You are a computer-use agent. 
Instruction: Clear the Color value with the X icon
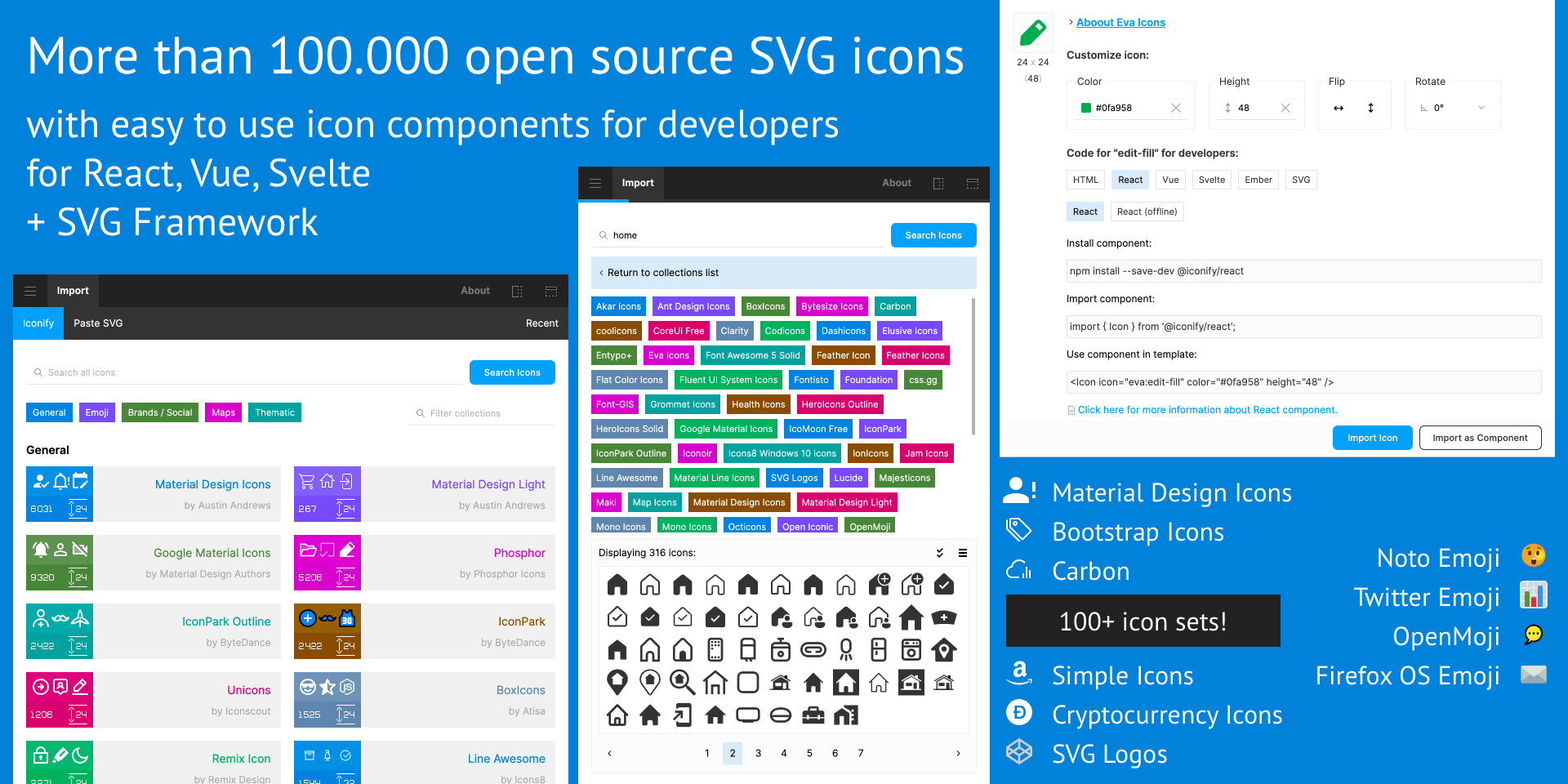(x=1176, y=107)
